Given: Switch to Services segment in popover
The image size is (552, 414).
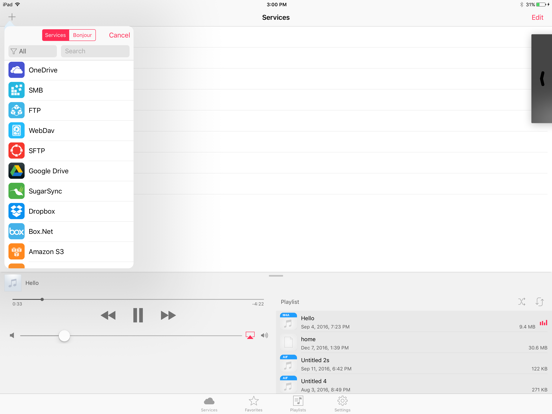Looking at the screenshot, I should 55,35.
